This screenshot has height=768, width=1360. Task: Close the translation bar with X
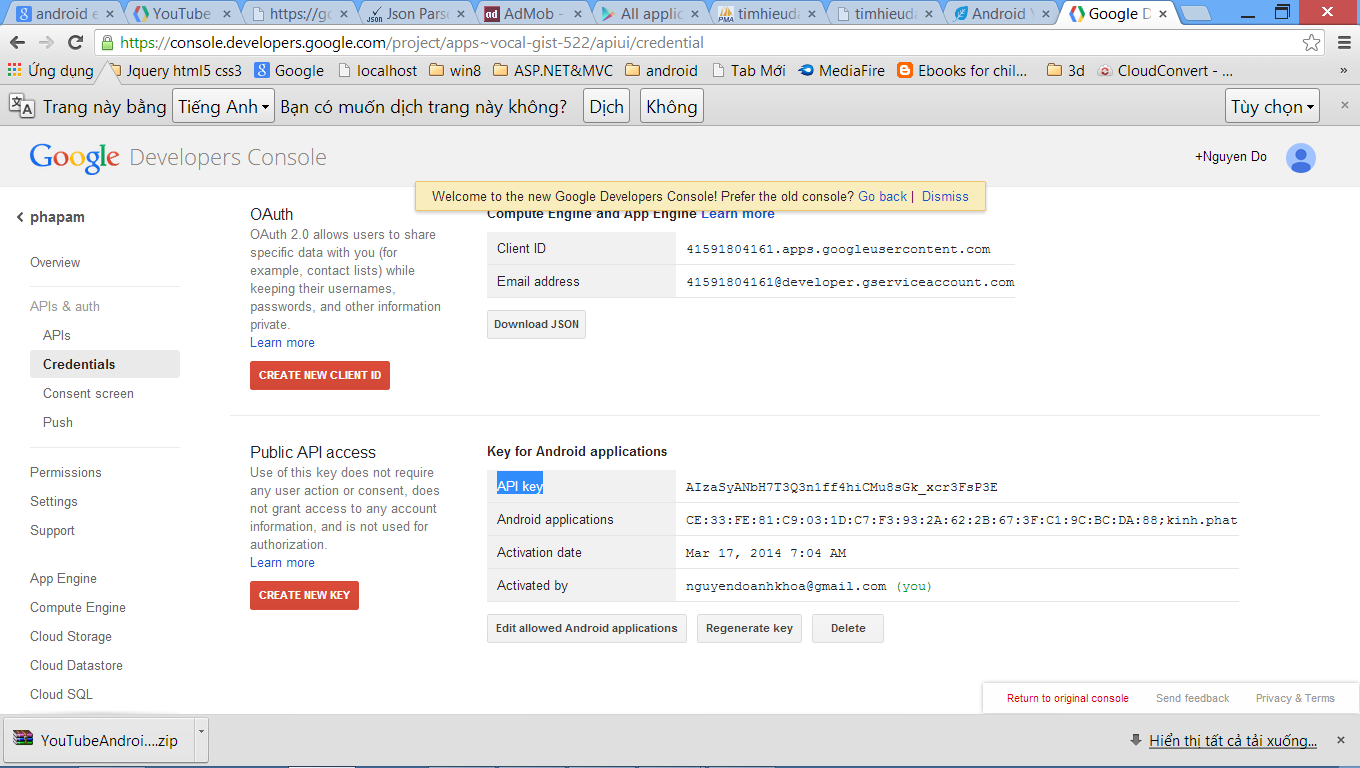click(x=1345, y=105)
